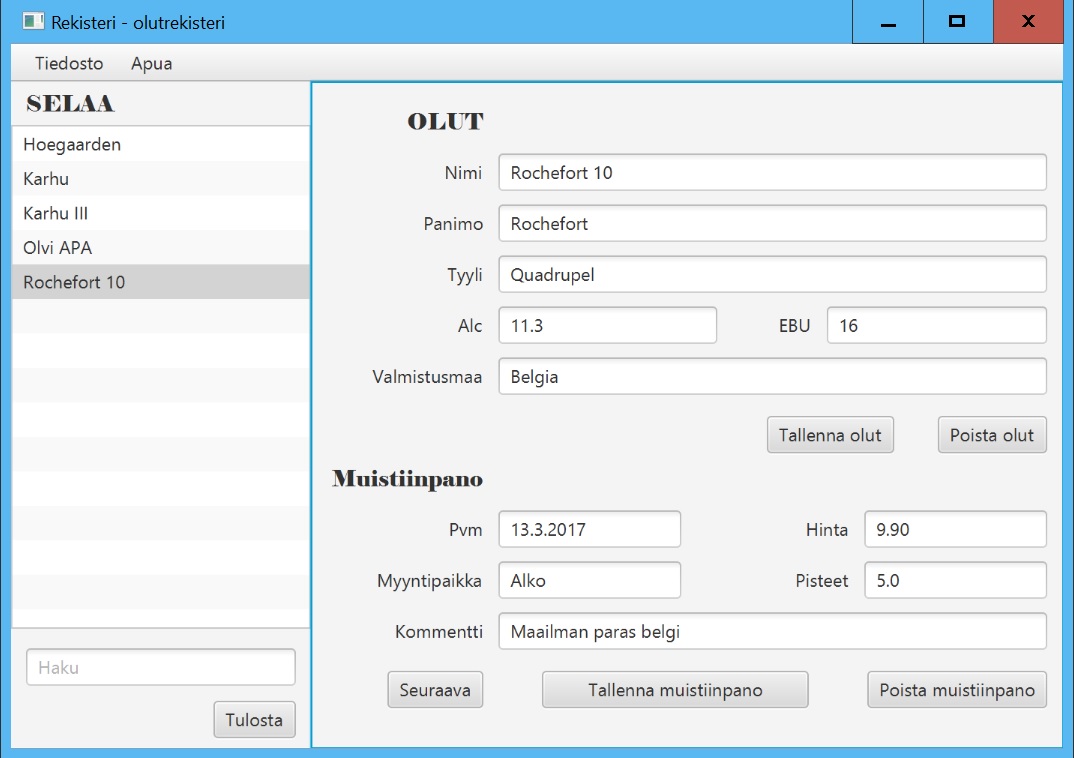Open the Tiedosto menu

click(x=69, y=64)
